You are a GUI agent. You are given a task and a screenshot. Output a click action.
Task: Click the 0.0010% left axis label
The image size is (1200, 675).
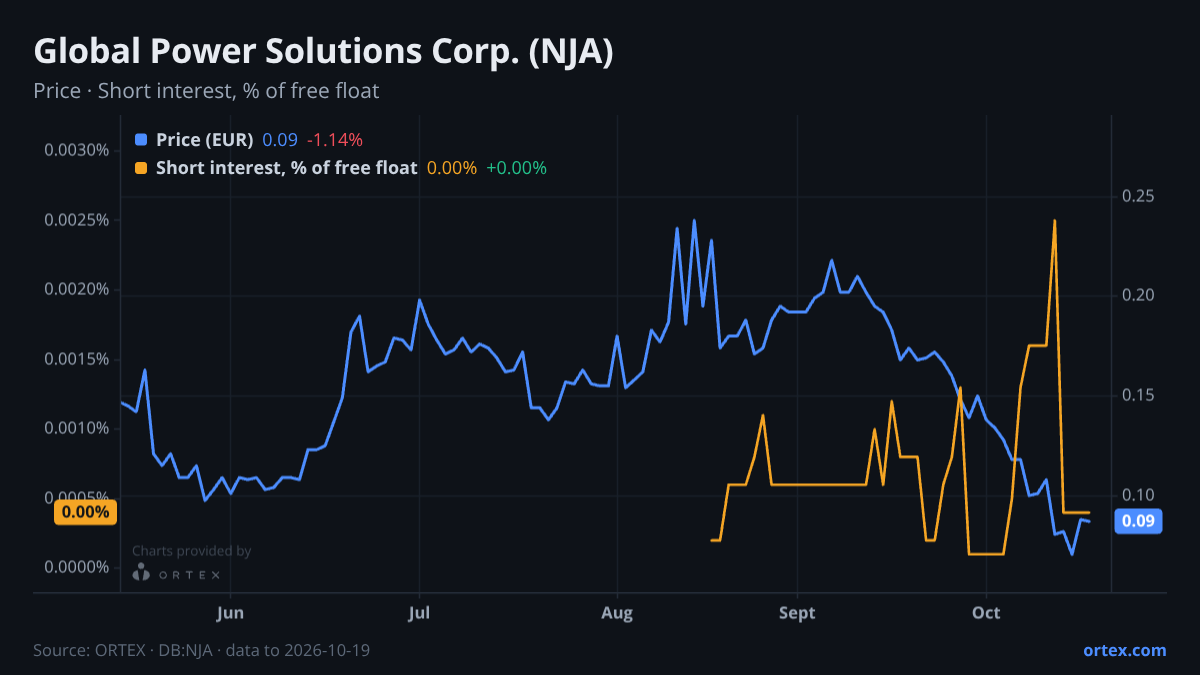[76, 428]
